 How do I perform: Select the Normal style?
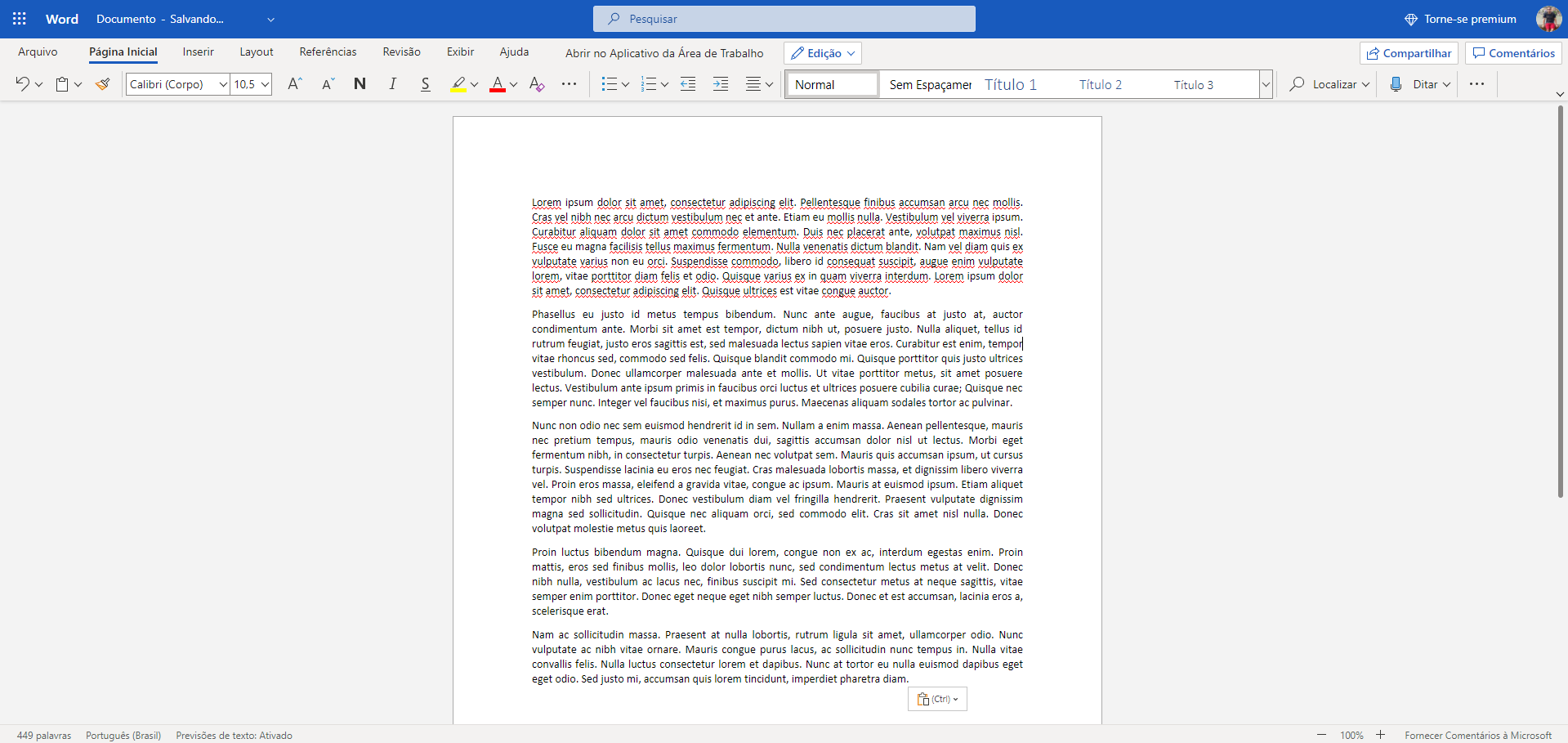pos(833,84)
